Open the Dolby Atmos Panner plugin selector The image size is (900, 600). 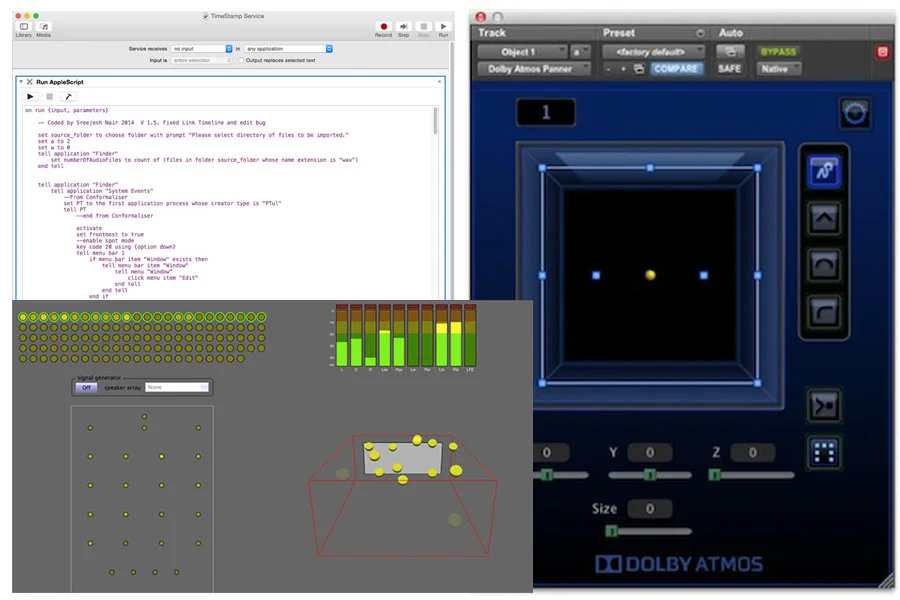coord(534,69)
